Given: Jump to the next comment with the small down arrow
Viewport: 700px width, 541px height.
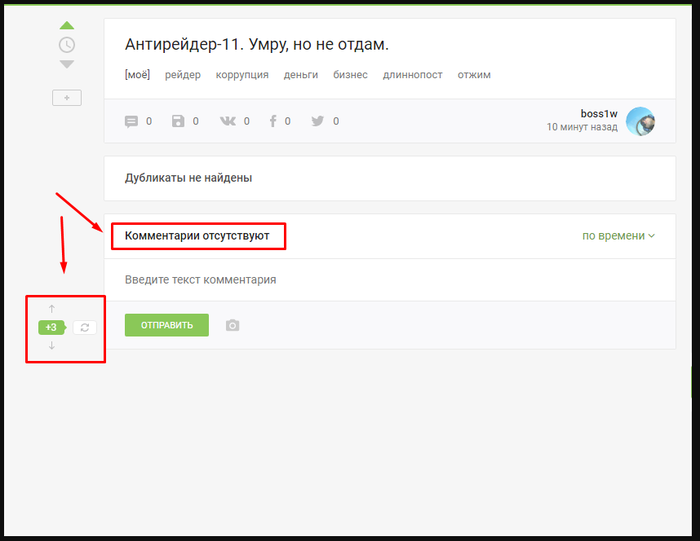Looking at the screenshot, I should tap(52, 345).
